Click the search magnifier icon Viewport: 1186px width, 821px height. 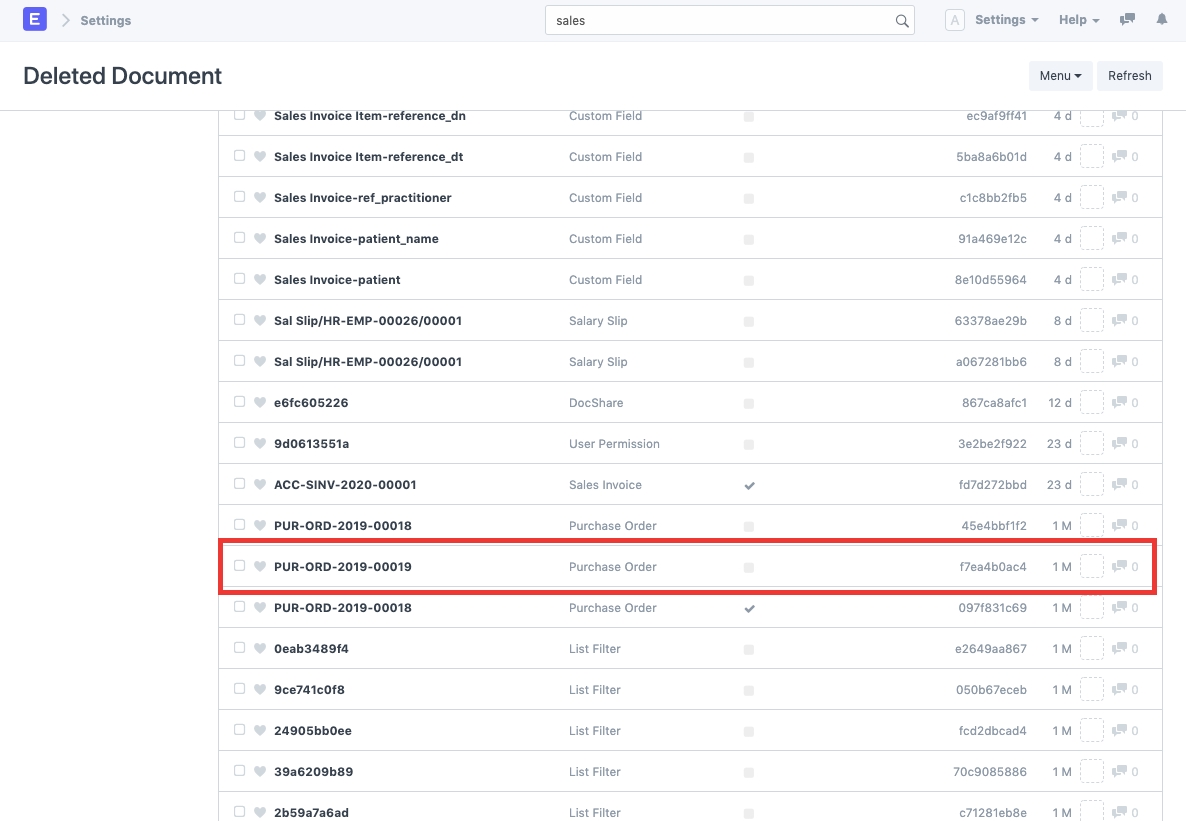point(901,21)
